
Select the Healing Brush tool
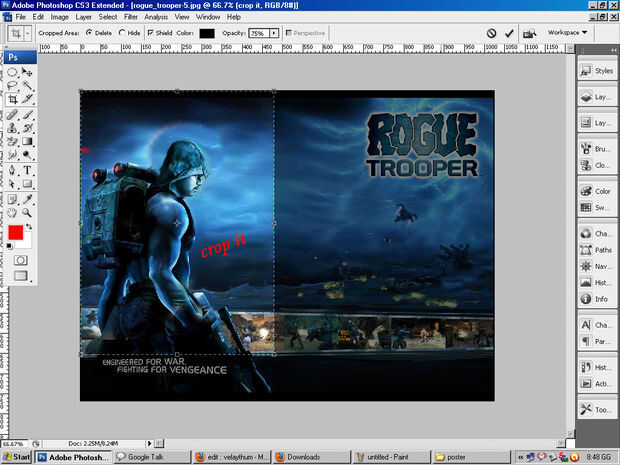tap(12, 115)
